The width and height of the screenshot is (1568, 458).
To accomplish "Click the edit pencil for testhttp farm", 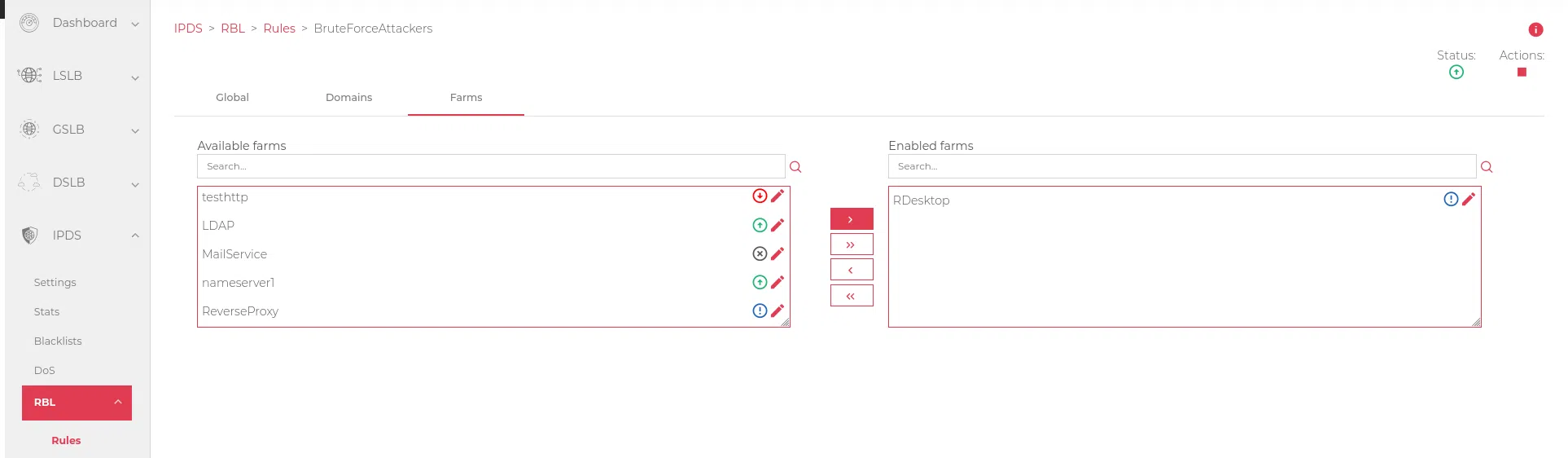I will [777, 196].
